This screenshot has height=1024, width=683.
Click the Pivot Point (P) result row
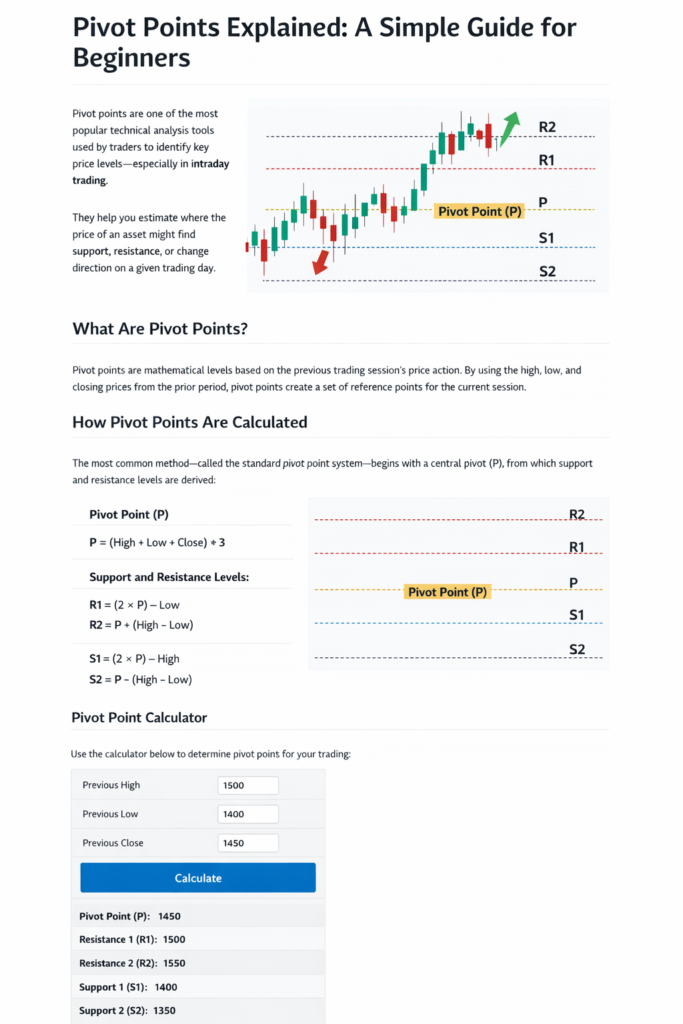198,916
